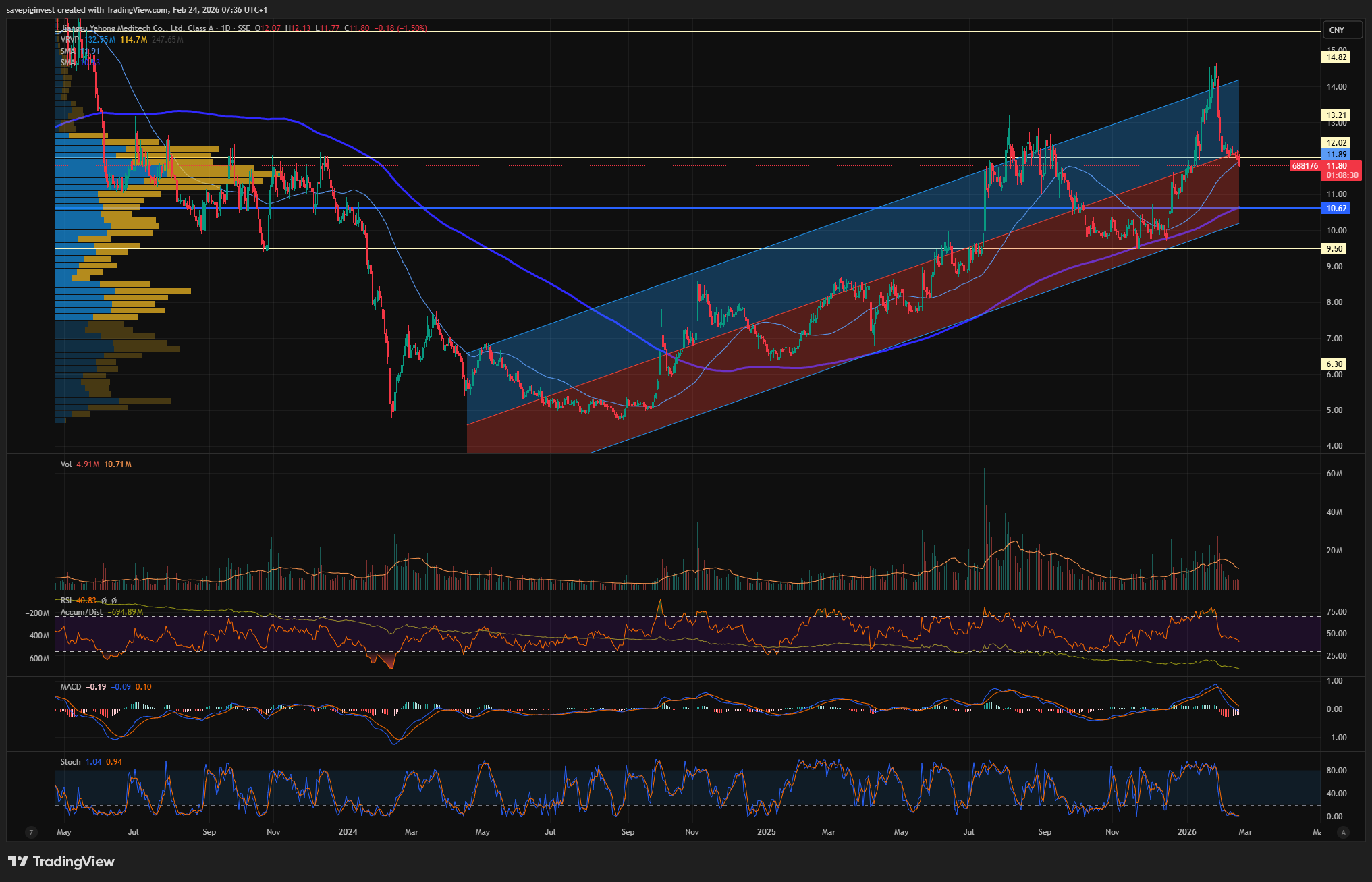Click the red 11.80 current price label
The width and height of the screenshot is (1372, 882).
click(1336, 165)
